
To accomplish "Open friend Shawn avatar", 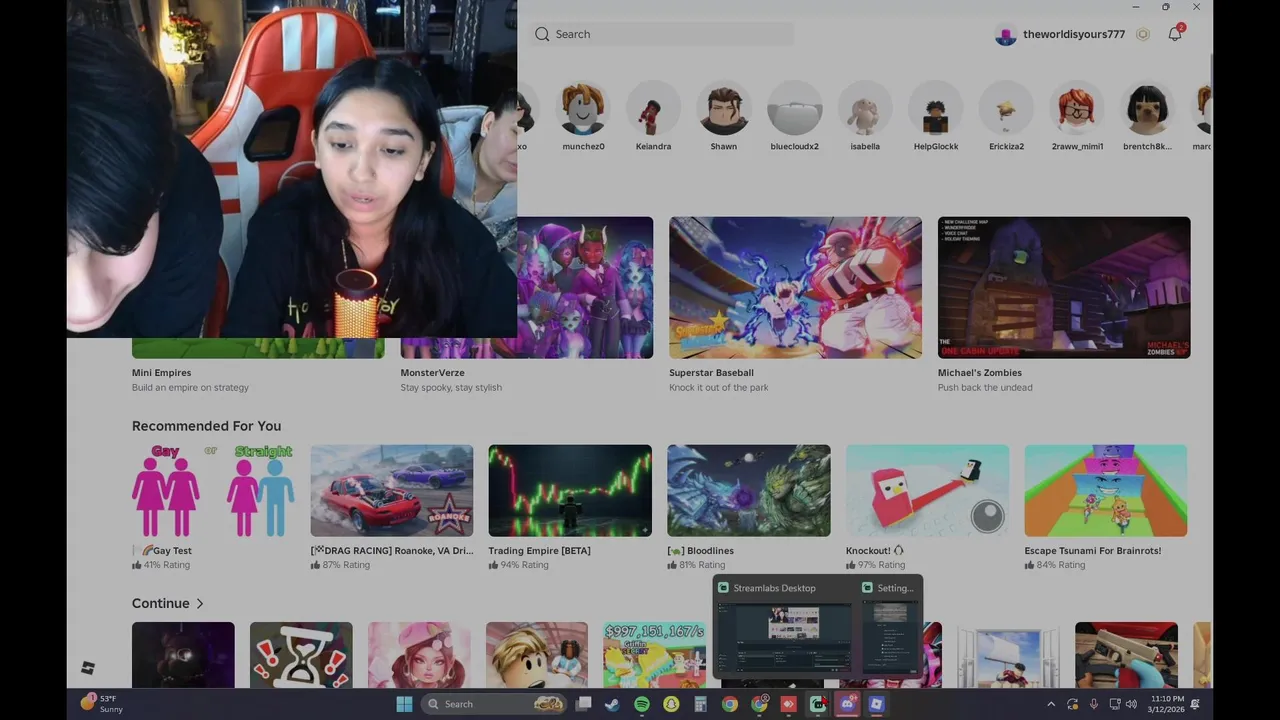I will click(724, 108).
